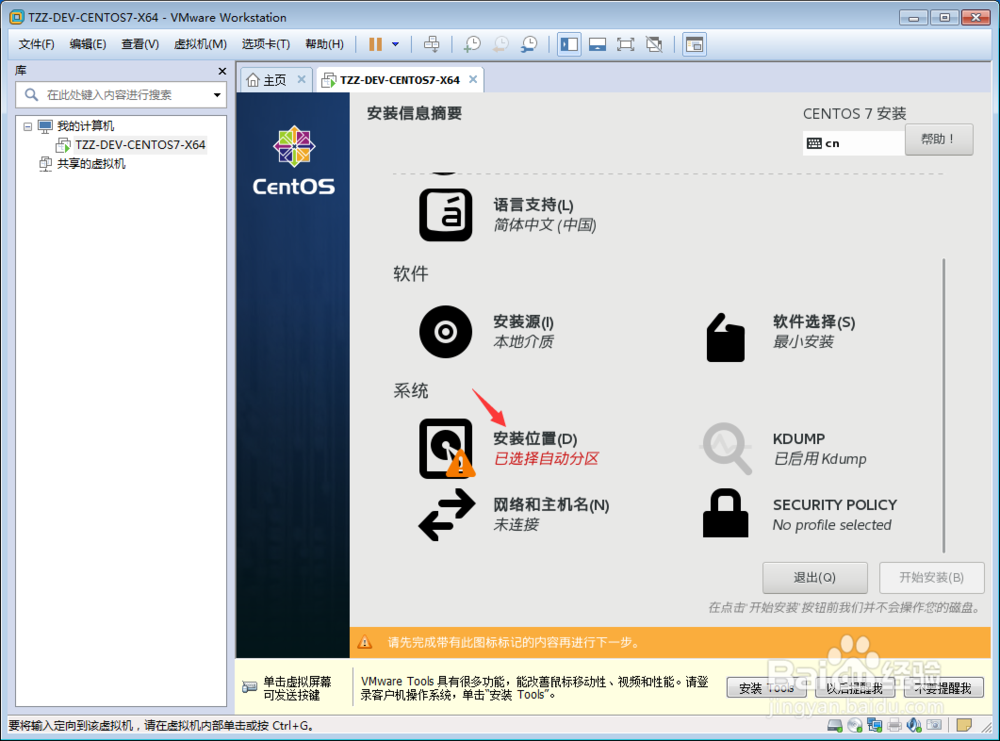Open 语言支持(L) language icon
Screen dimensions: 1000x741
click(446, 215)
